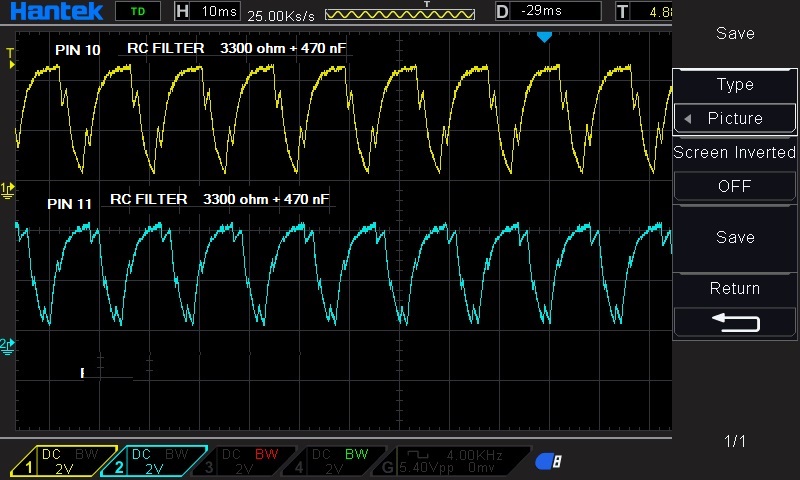
Task: Click the Type menu label
Action: click(735, 84)
